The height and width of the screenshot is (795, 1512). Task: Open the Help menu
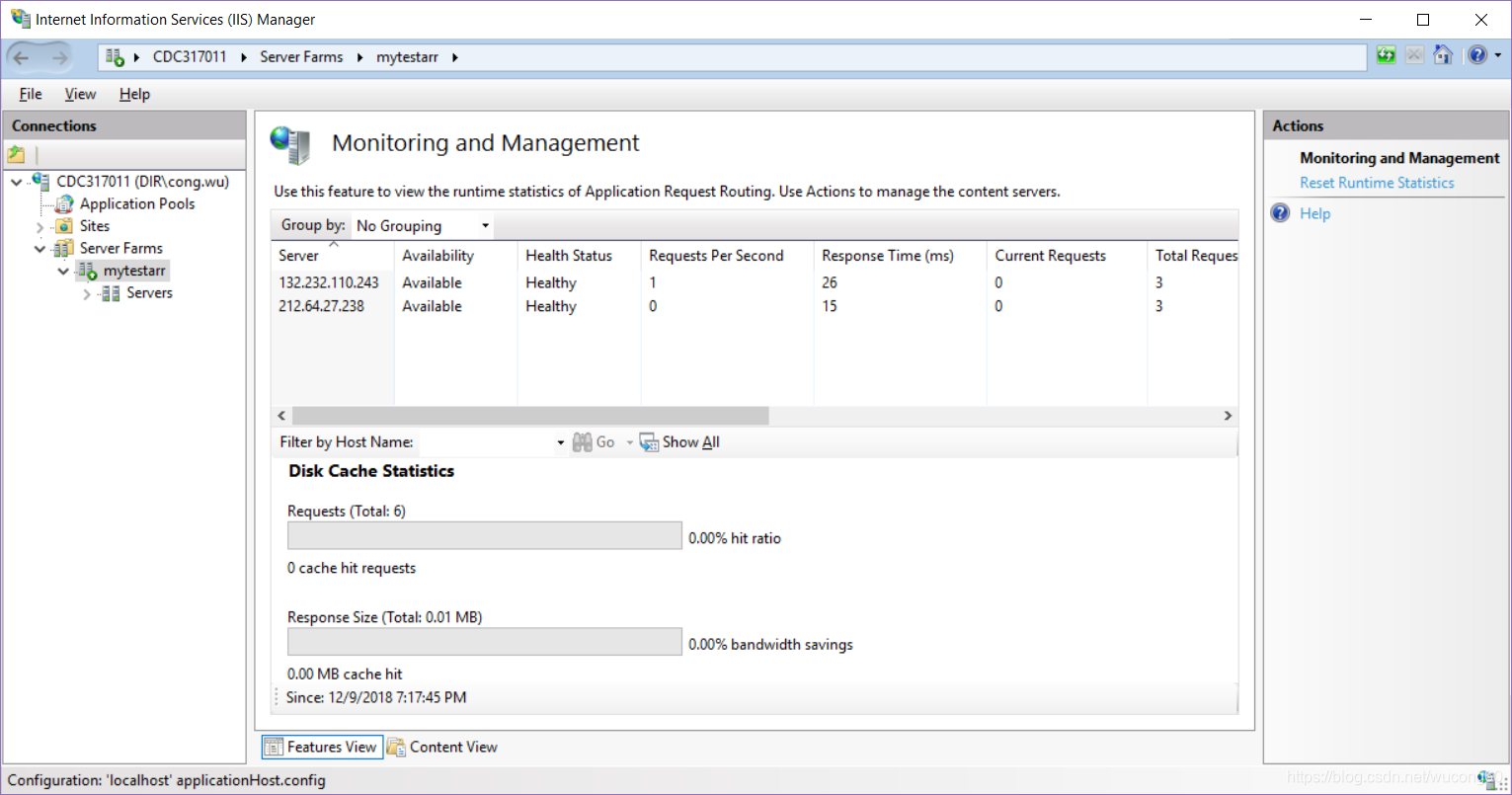(134, 94)
